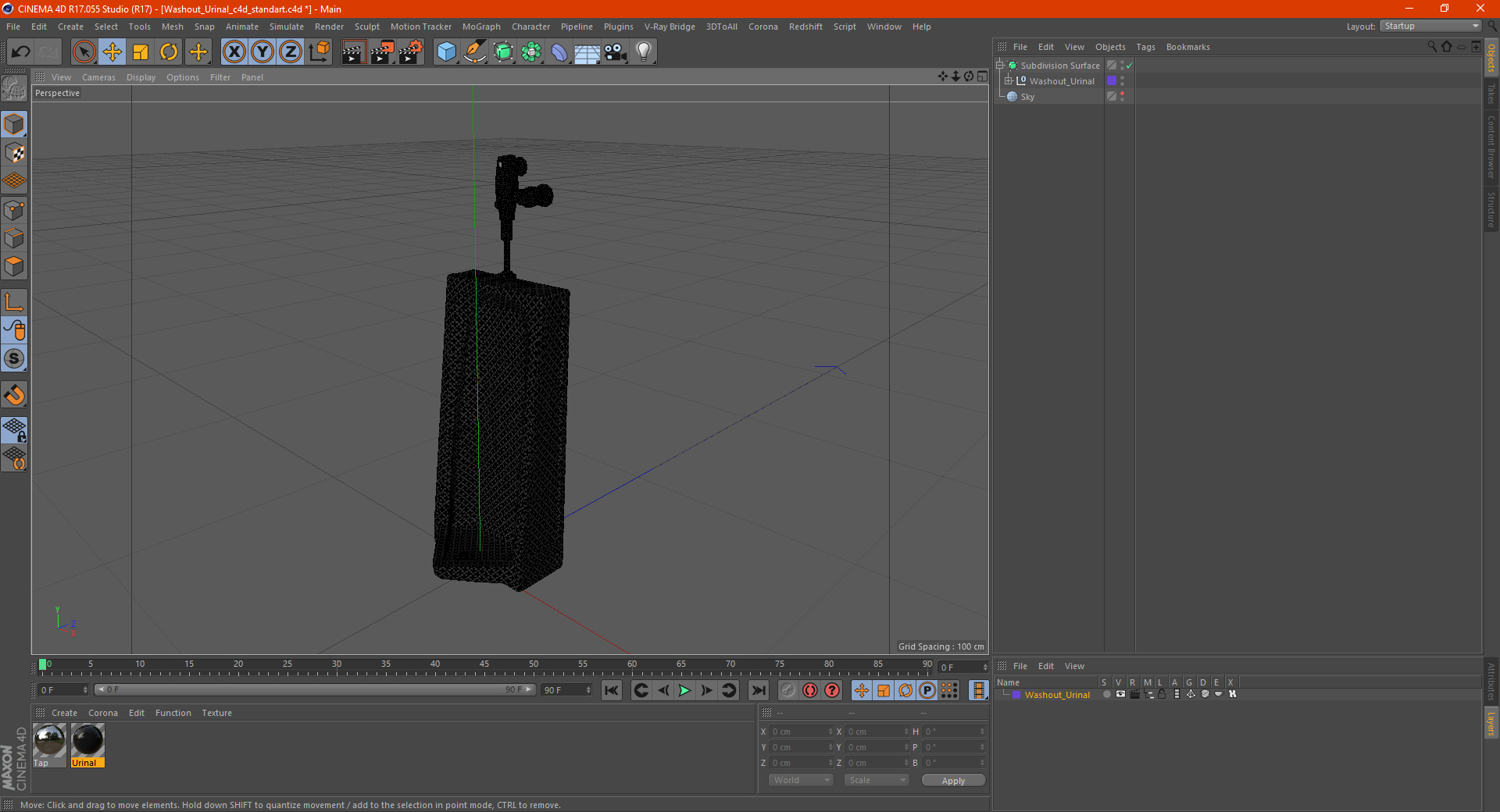Open viewport Display menu

(x=141, y=77)
